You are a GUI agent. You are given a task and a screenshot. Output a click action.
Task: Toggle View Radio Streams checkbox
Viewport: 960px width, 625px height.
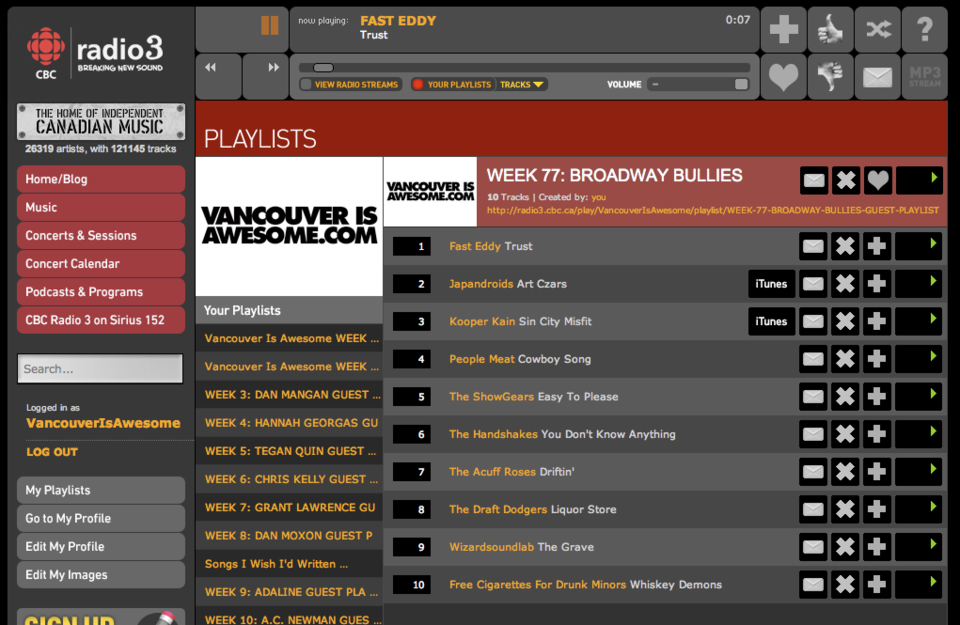(x=306, y=84)
